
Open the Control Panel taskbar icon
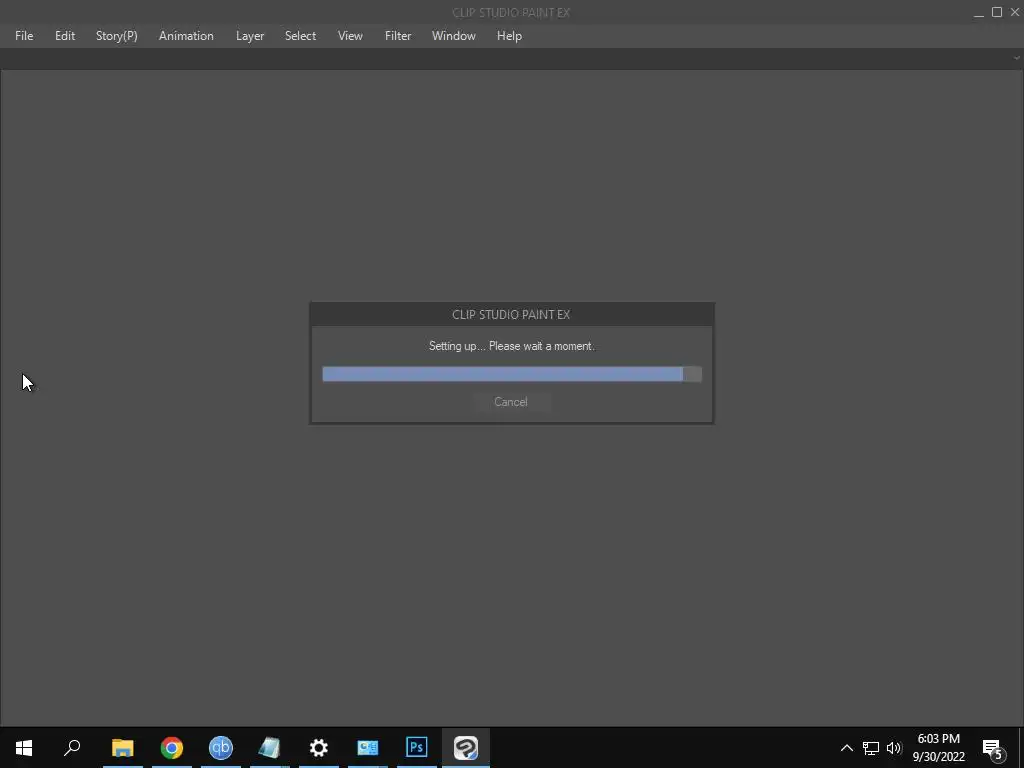[368, 748]
